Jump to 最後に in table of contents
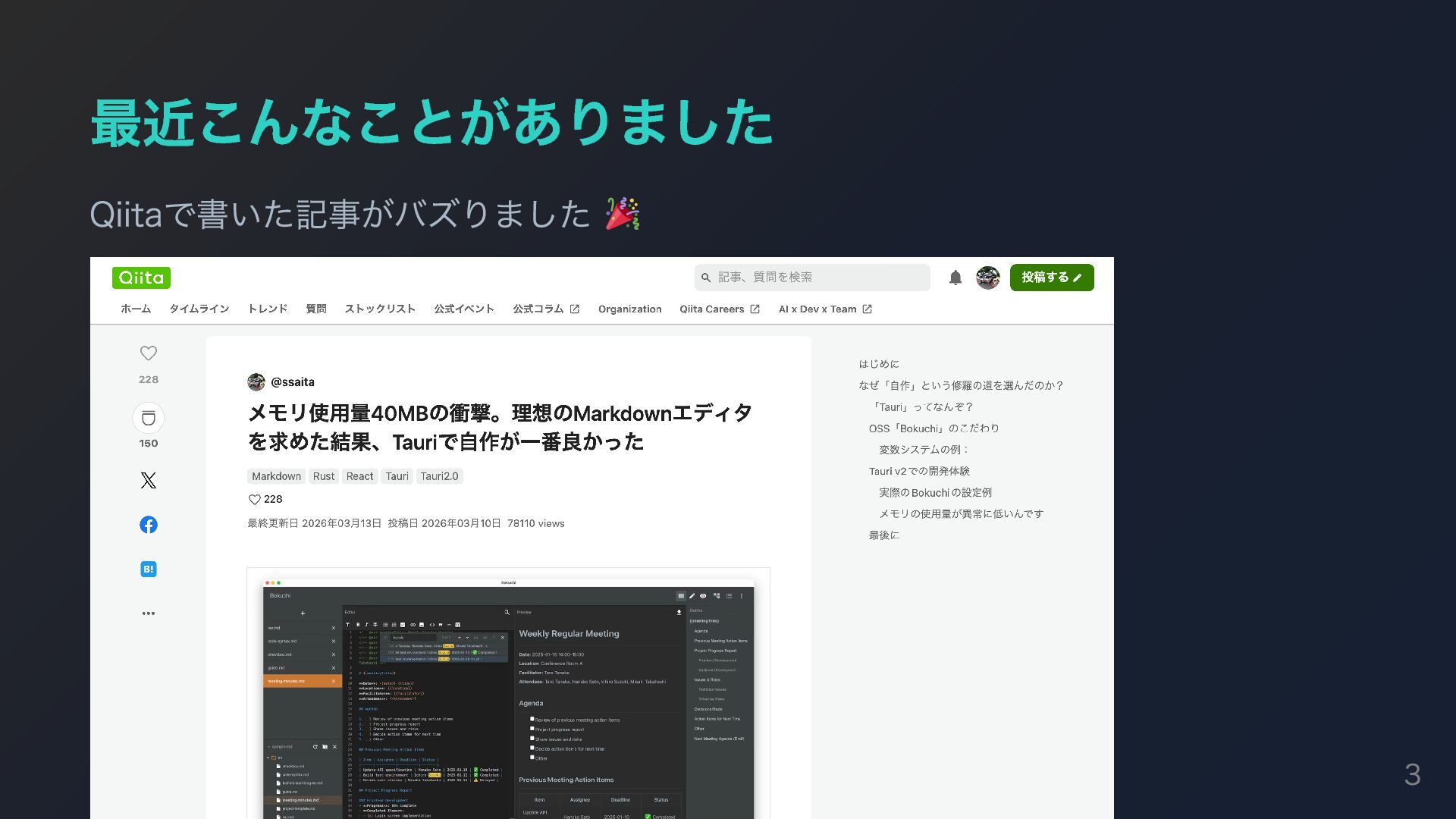The image size is (1456, 819). click(883, 535)
